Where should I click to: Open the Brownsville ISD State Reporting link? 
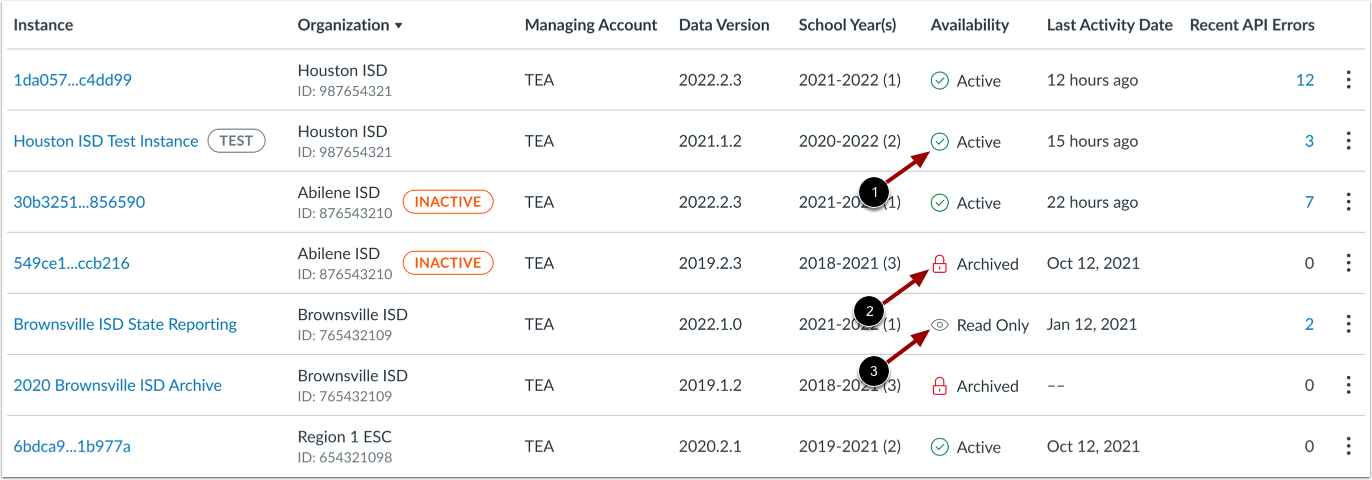click(x=125, y=324)
